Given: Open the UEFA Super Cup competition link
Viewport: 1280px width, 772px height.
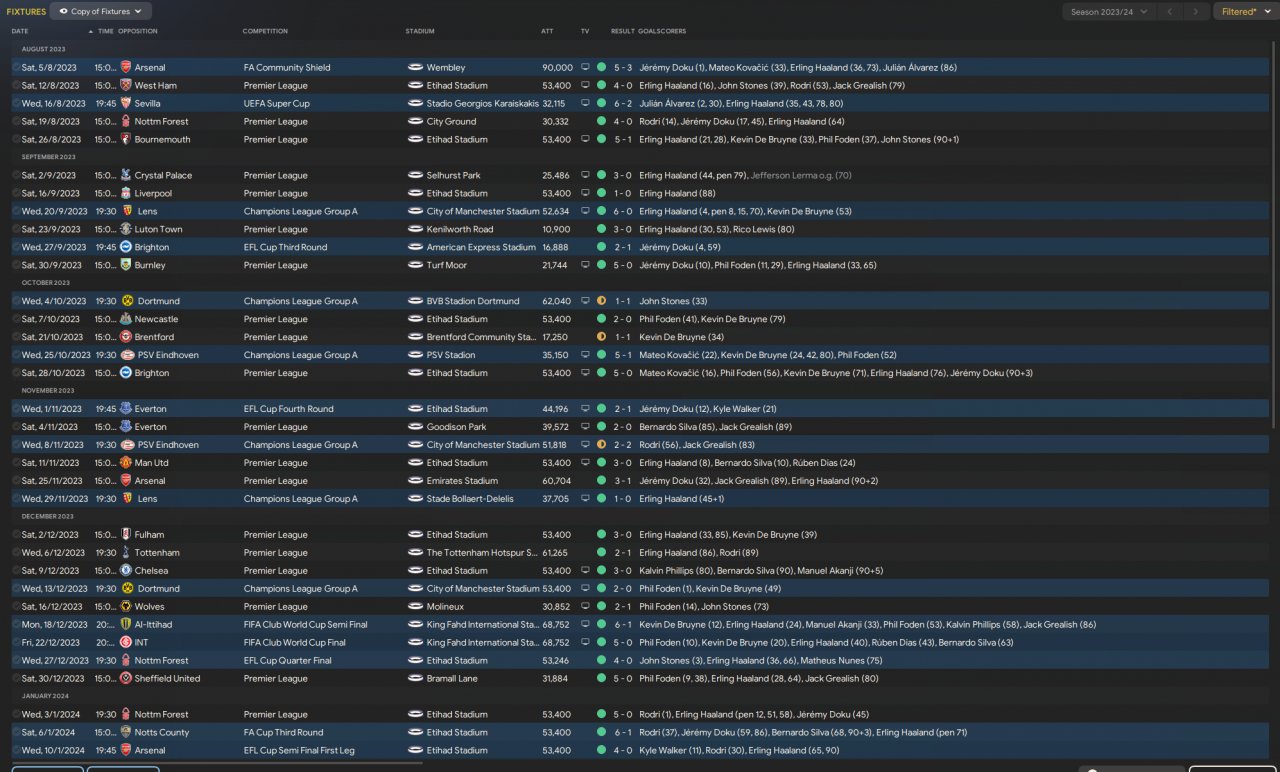Looking at the screenshot, I should click(277, 104).
